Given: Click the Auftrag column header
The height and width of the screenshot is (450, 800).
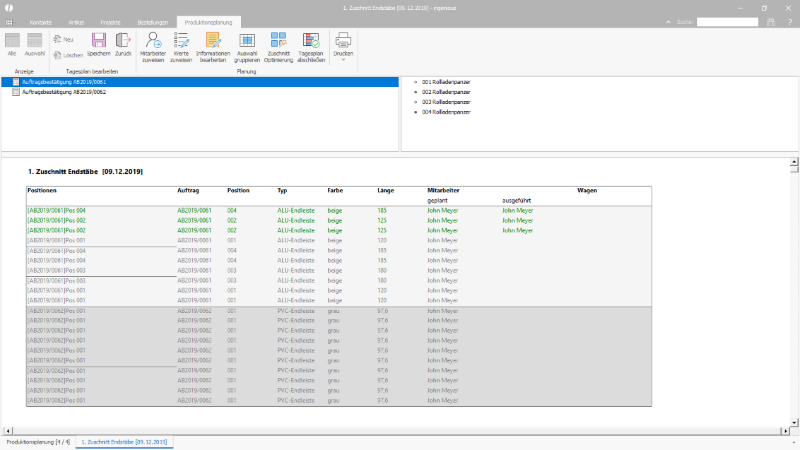Looking at the screenshot, I should coord(188,190).
